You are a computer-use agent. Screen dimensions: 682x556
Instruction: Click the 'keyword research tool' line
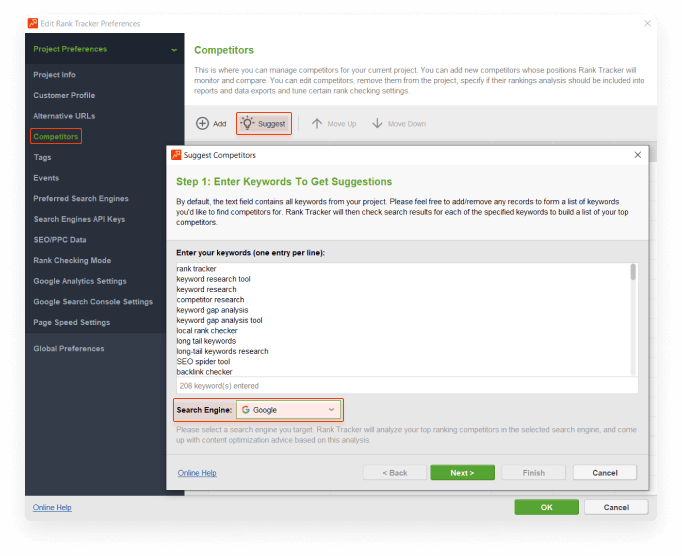(214, 279)
